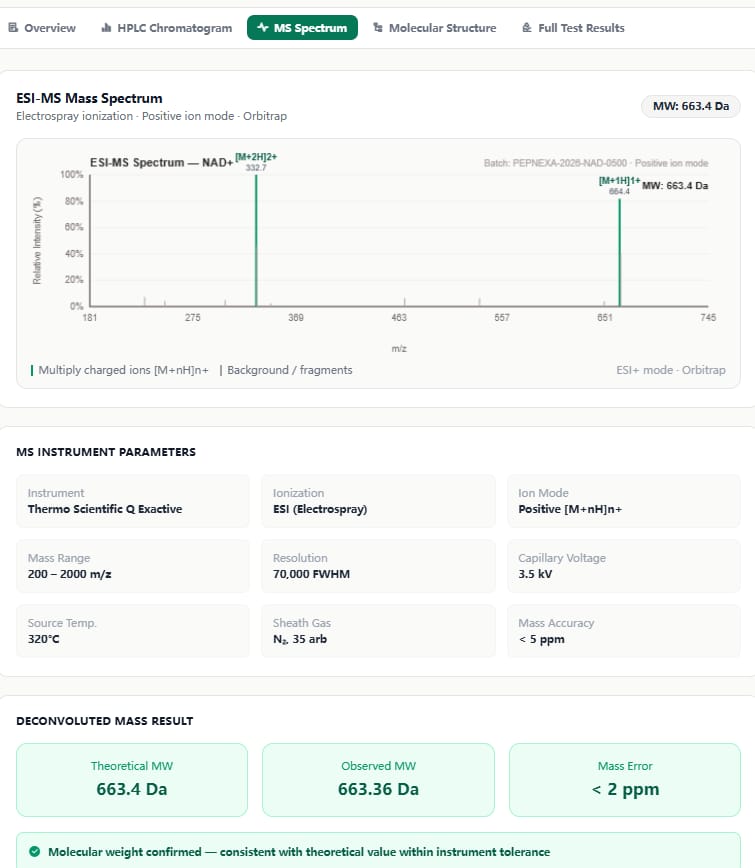Go to the Full Test Results tab
Image resolution: width=755 pixels, height=868 pixels.
pos(573,28)
